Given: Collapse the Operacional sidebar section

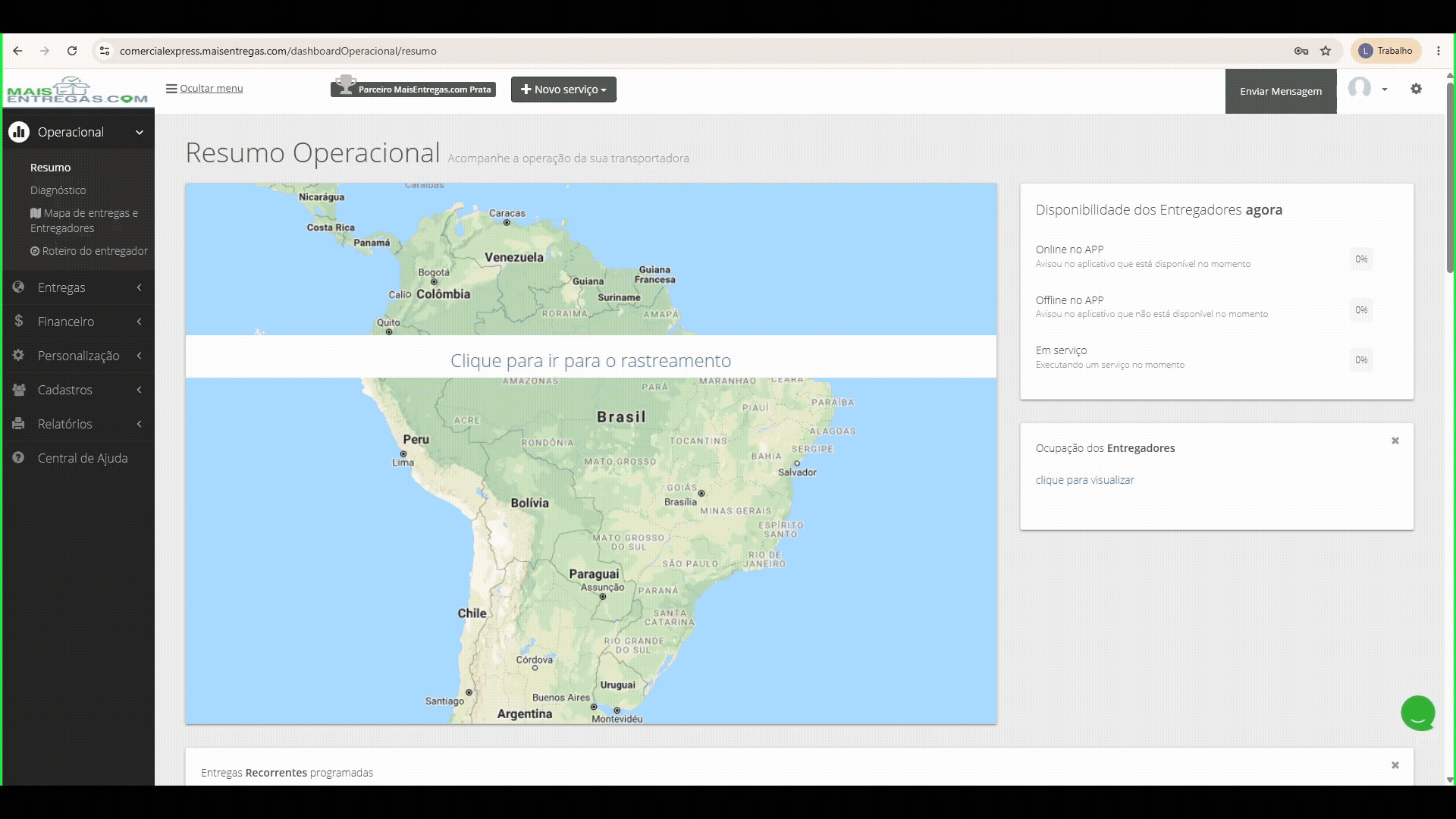Looking at the screenshot, I should 78,132.
